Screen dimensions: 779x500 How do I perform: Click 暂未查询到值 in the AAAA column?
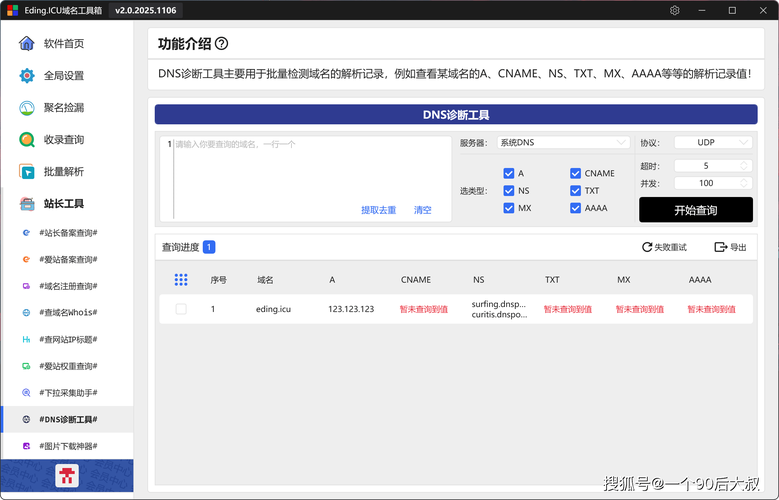pyautogui.click(x=711, y=309)
